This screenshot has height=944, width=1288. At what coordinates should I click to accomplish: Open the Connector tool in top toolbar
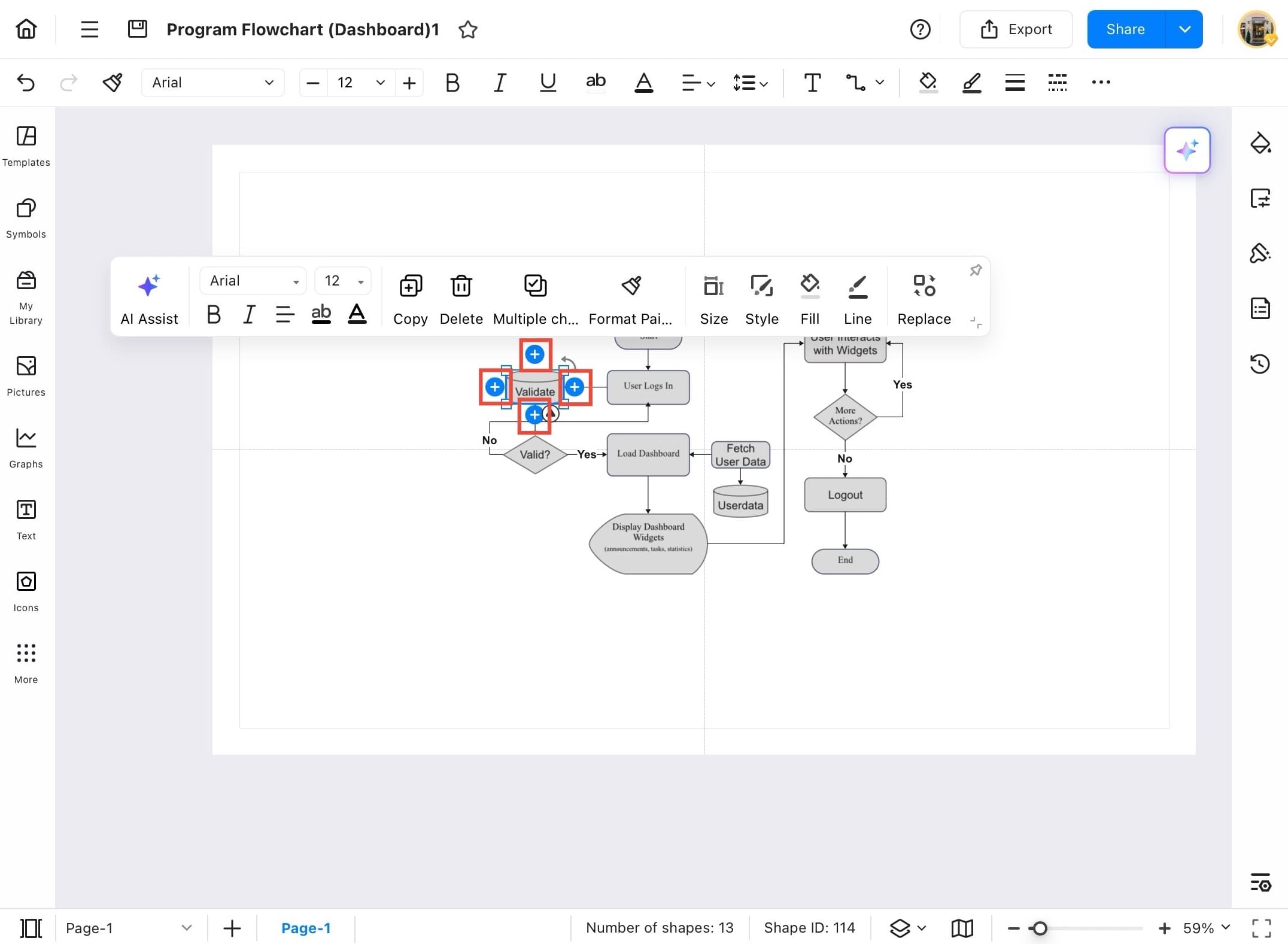[856, 83]
